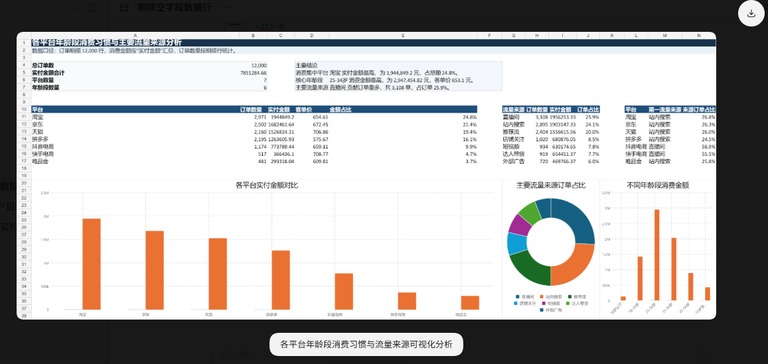This screenshot has width=768, height=364.
Task: Click the '7851284.66' total amount value
Action: pyautogui.click(x=254, y=73)
